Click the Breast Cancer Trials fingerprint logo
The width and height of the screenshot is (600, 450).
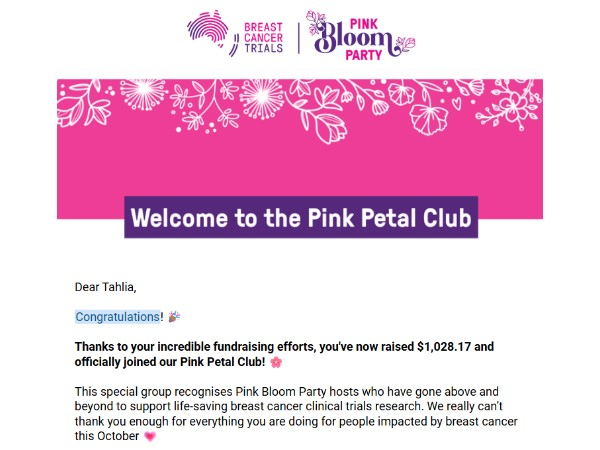[x=210, y=31]
